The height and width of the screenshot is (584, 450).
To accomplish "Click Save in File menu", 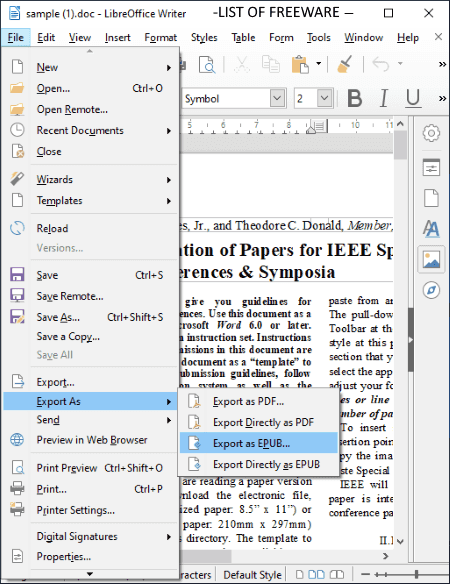I will click(x=91, y=275).
